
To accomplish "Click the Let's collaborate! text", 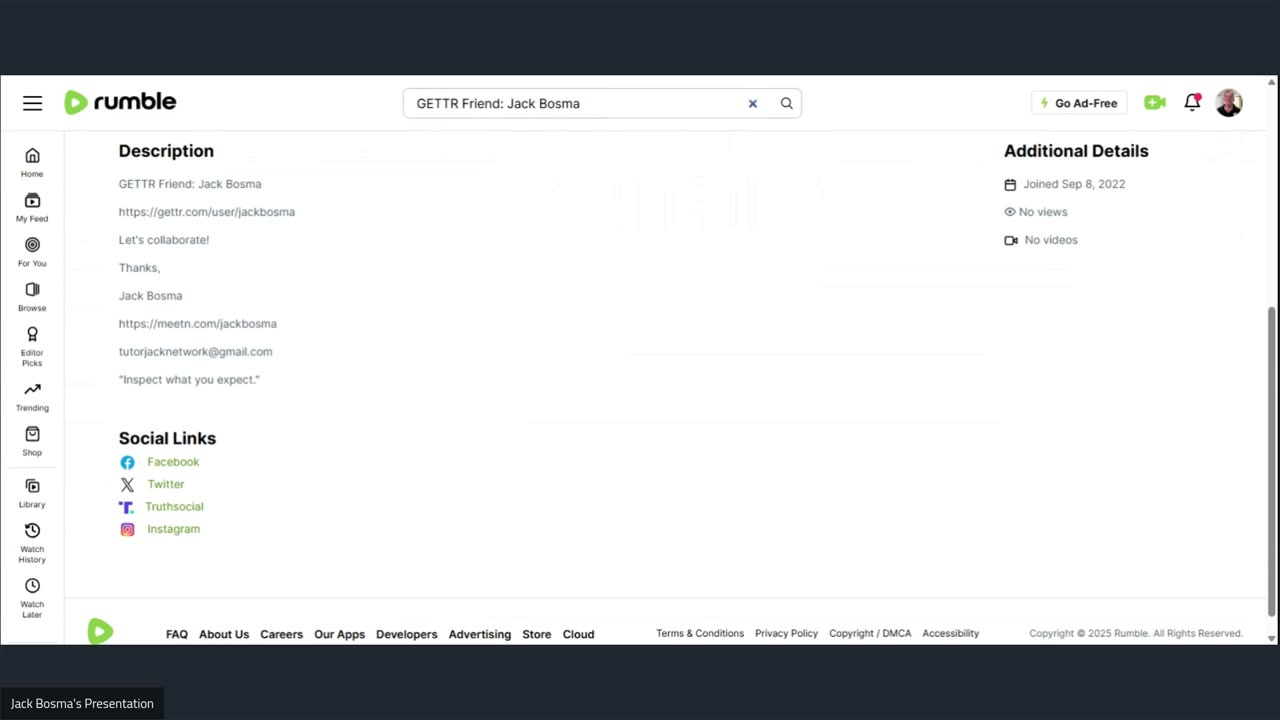I will [x=164, y=240].
